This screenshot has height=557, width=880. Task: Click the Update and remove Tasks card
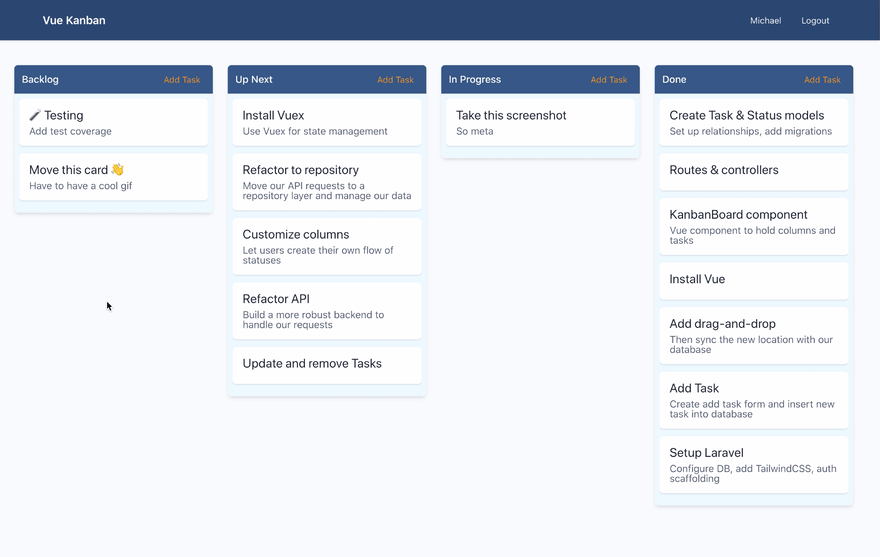327,364
